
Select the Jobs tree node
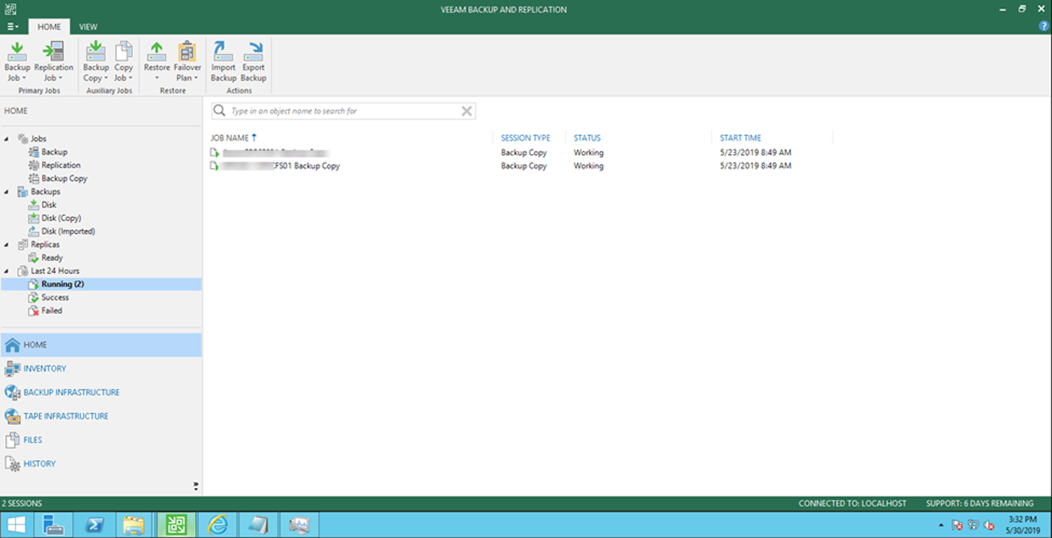(32, 139)
